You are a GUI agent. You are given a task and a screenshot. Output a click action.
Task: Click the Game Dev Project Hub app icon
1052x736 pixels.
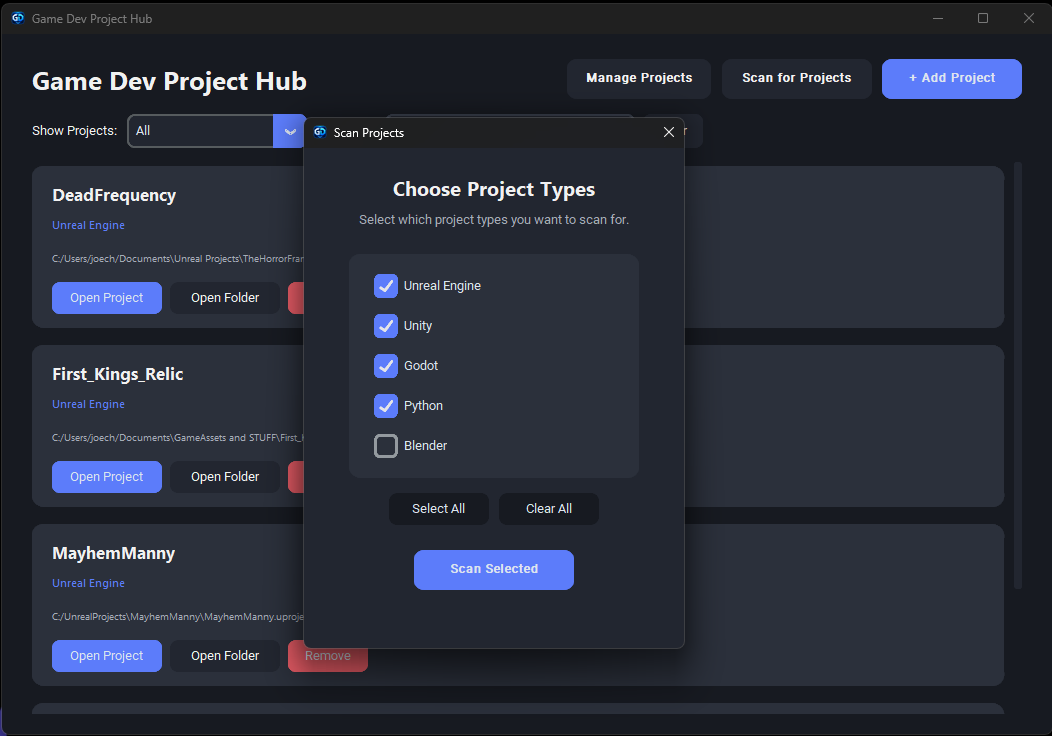point(18,18)
